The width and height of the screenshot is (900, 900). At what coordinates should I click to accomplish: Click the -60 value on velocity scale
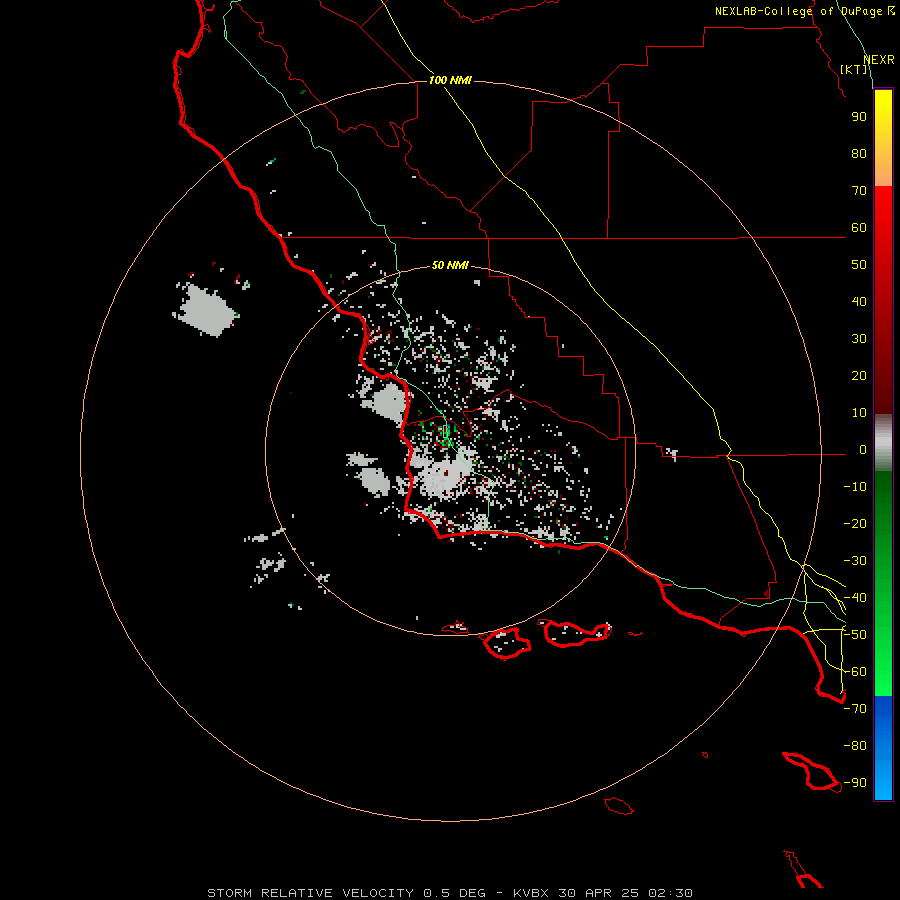[855, 672]
